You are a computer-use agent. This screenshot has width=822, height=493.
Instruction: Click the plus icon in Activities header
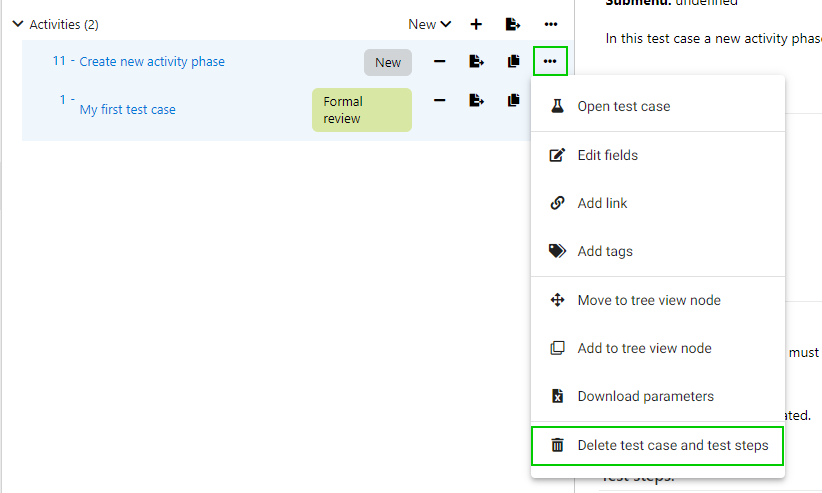[476, 24]
